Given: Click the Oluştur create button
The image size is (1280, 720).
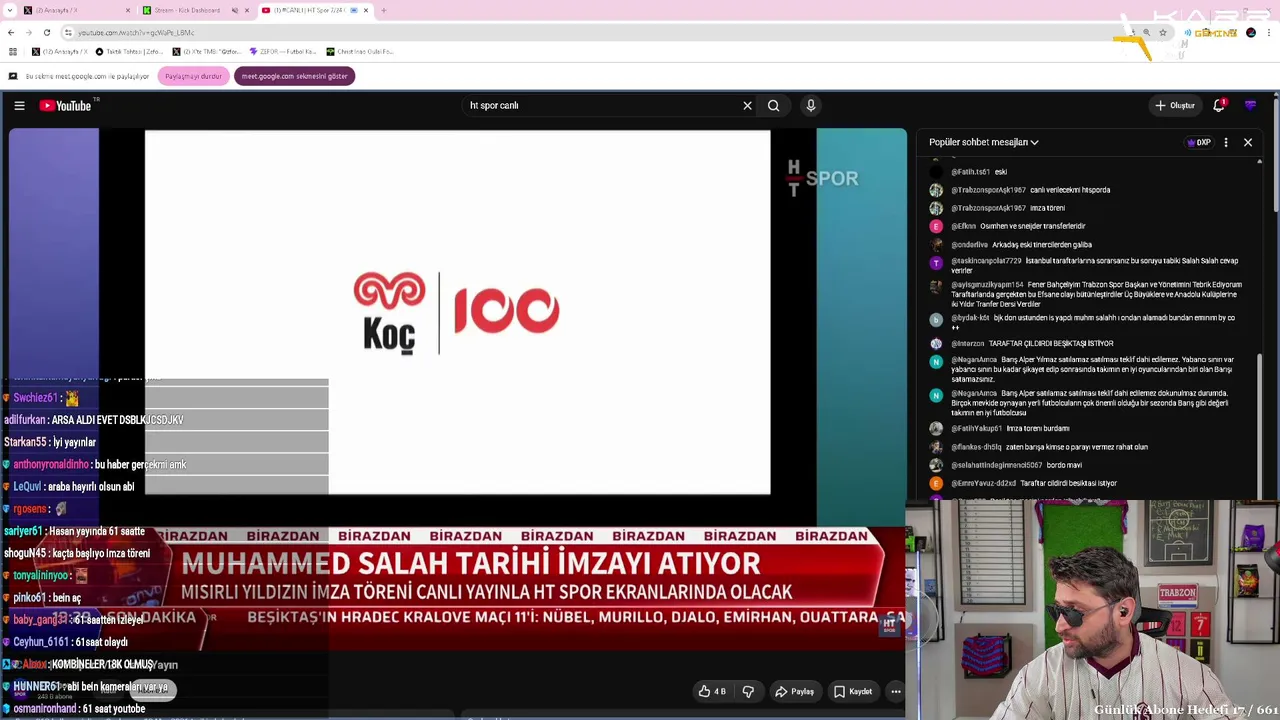Looking at the screenshot, I should point(1175,105).
